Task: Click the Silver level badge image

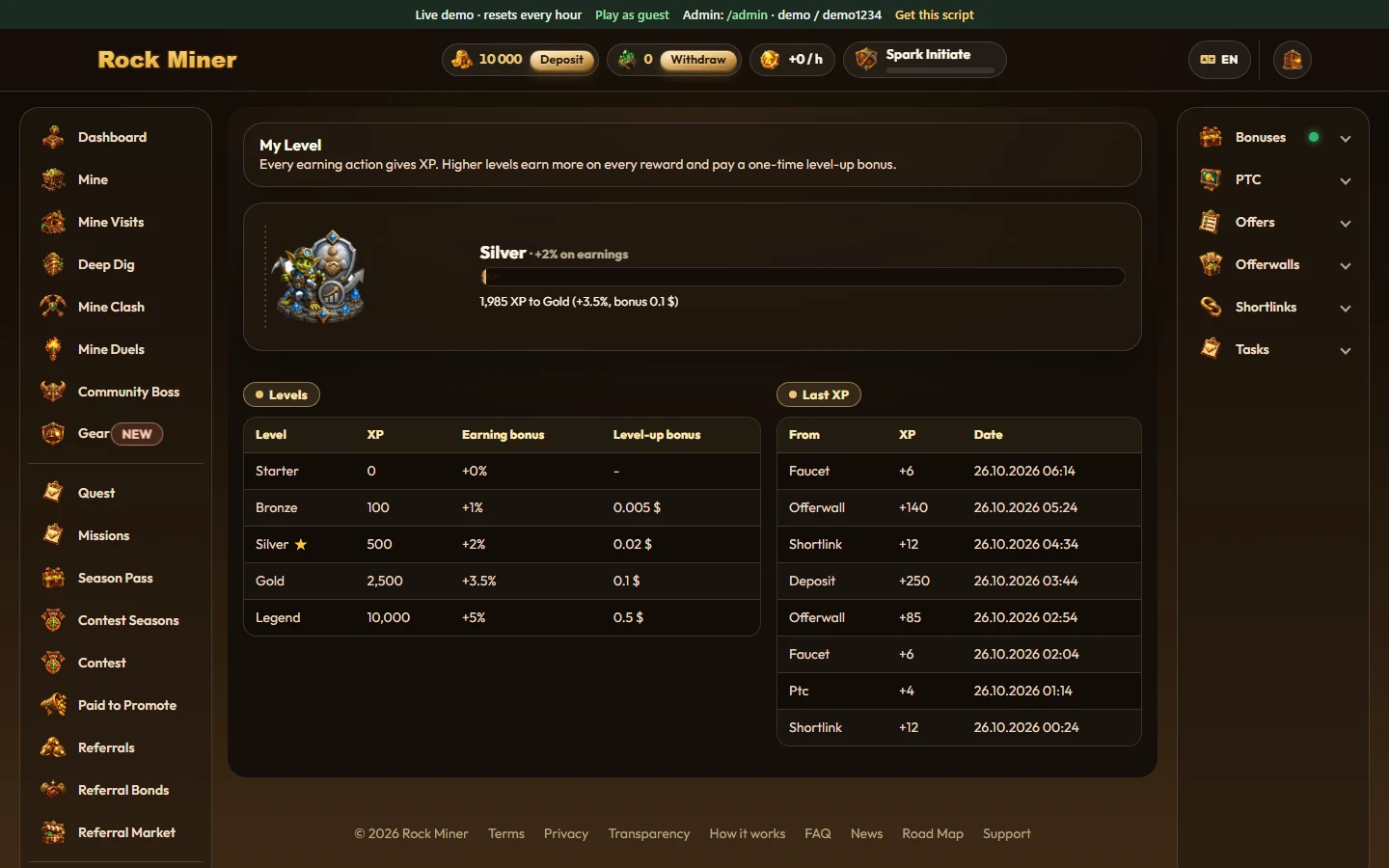Action: click(319, 277)
